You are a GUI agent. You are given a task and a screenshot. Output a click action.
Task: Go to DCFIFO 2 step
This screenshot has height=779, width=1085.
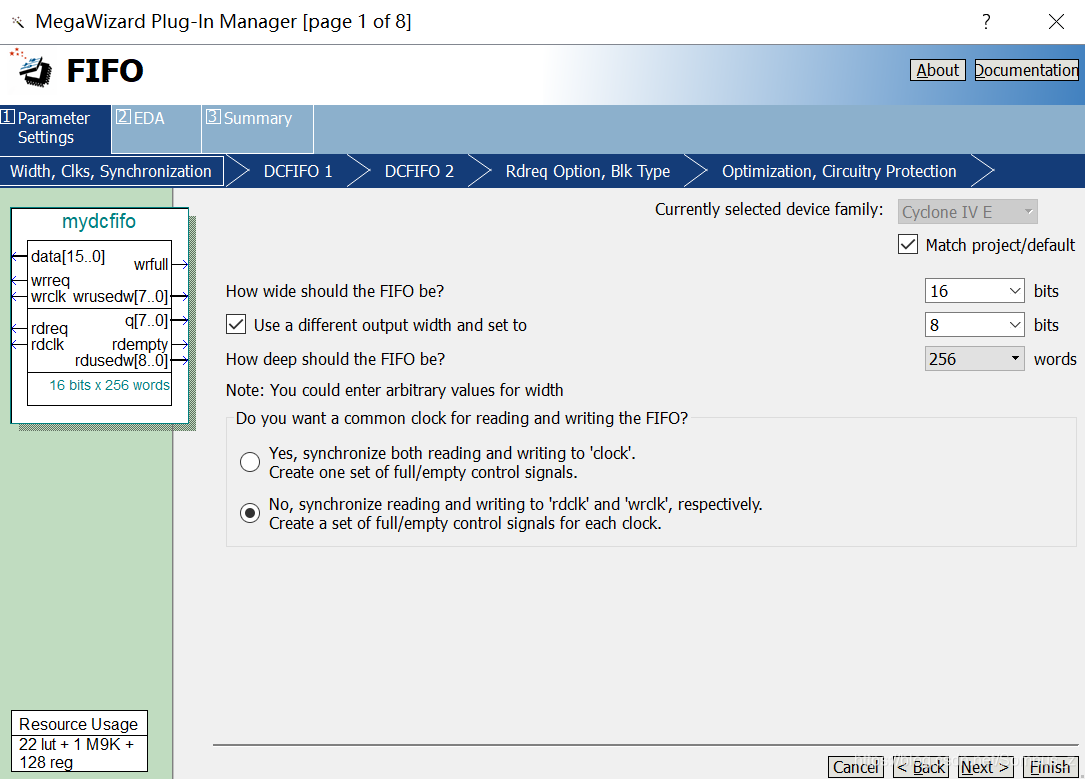click(x=419, y=171)
